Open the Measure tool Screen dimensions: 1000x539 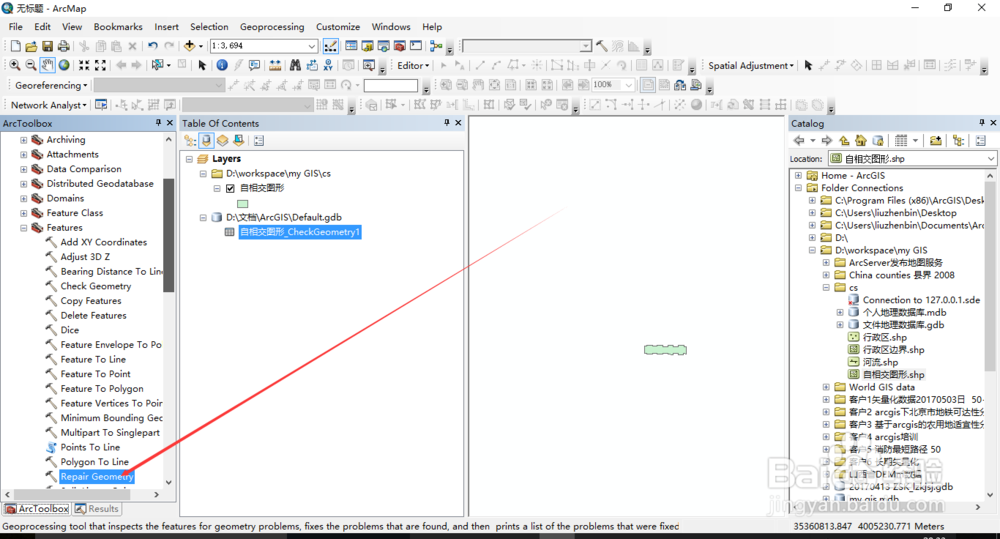pos(275,65)
